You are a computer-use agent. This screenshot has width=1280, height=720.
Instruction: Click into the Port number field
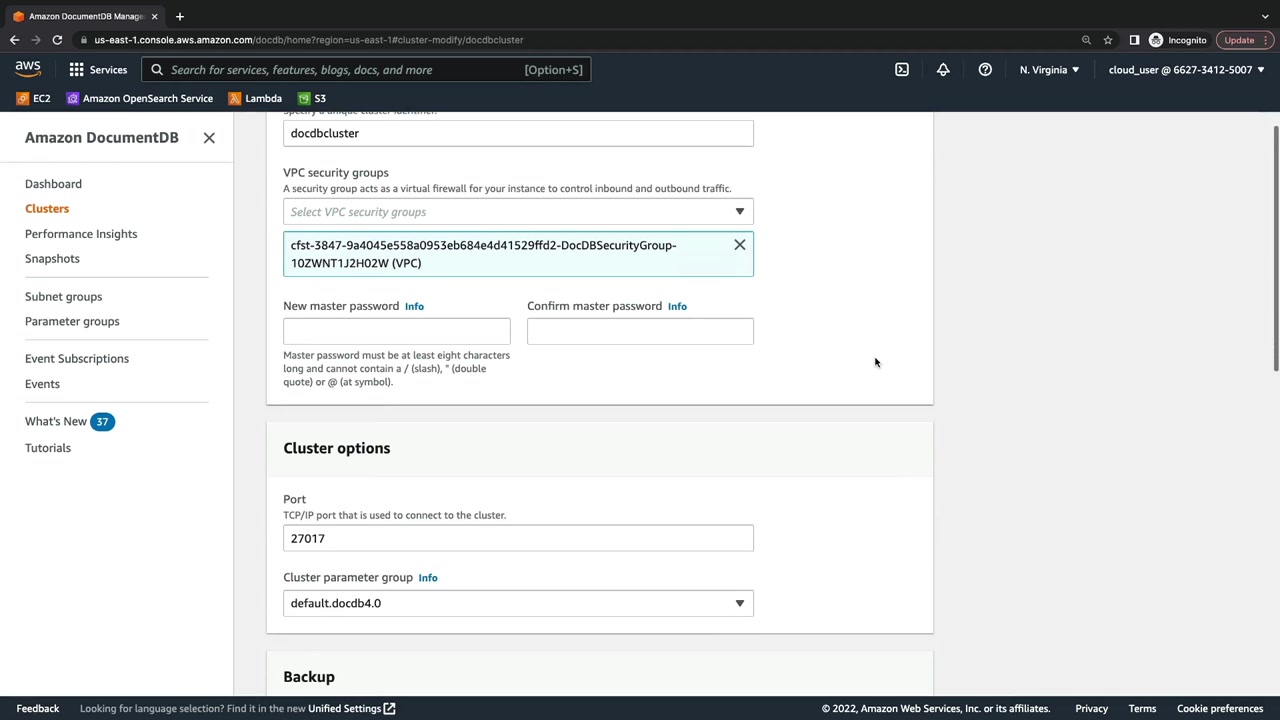518,538
